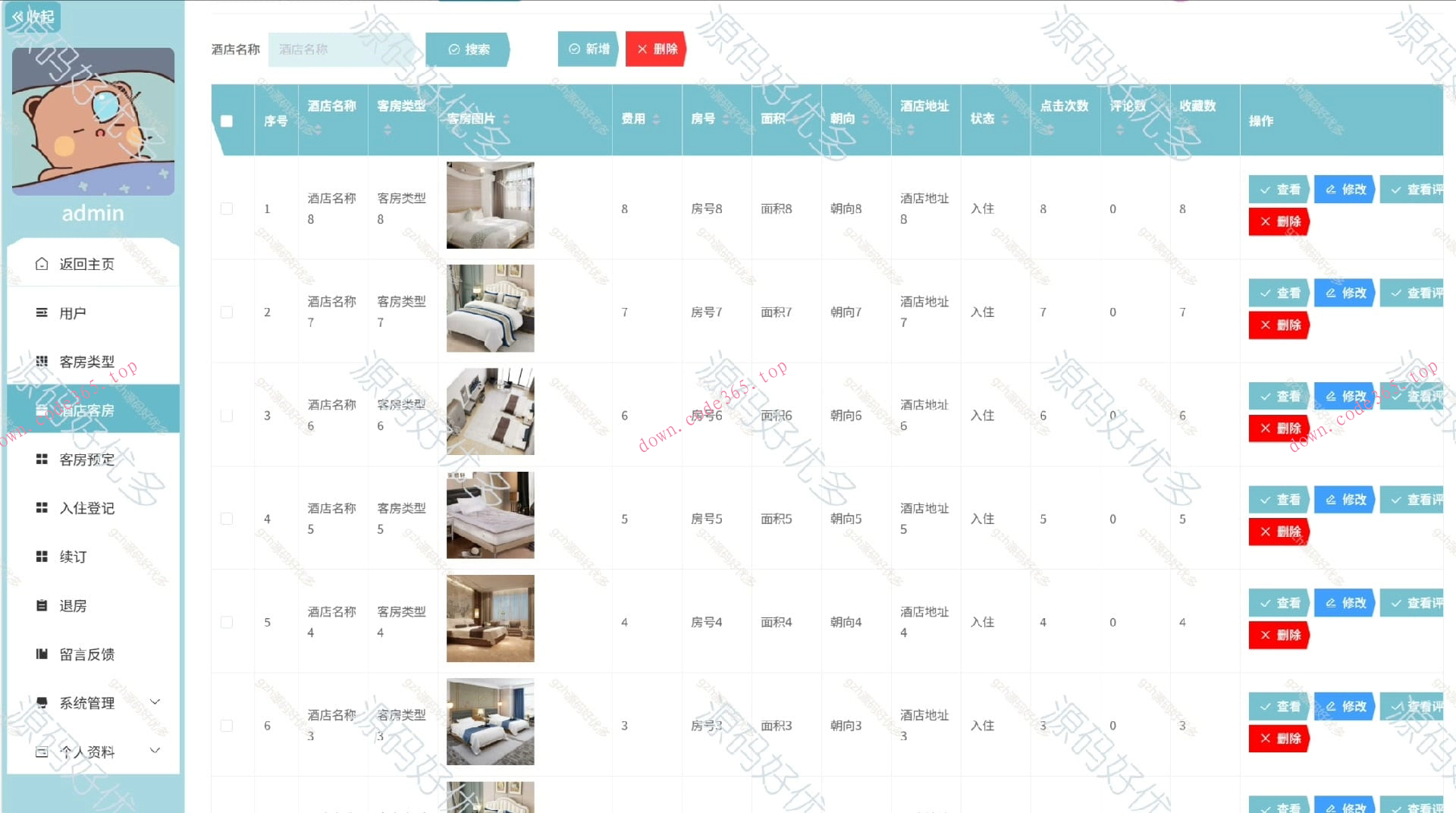Sort by the 费用 column sort arrows
This screenshot has width=1456, height=813.
click(x=657, y=119)
